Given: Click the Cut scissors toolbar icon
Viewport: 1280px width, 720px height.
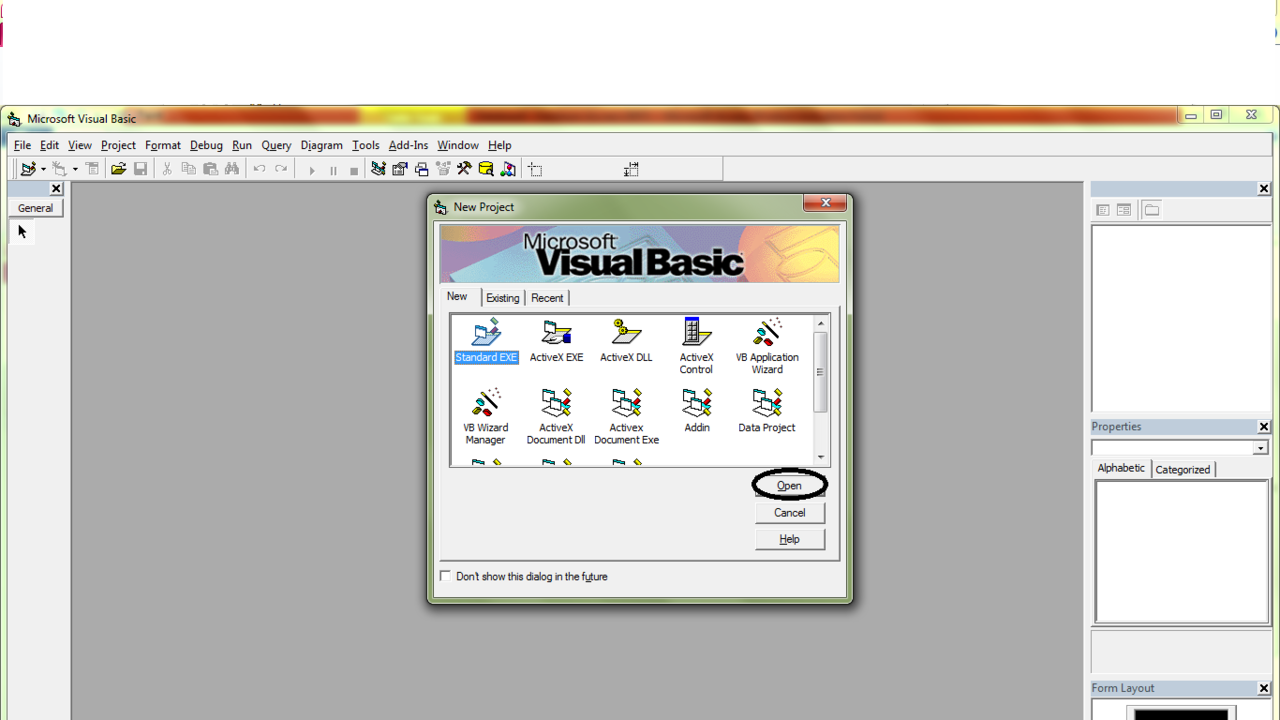Looking at the screenshot, I should 167,169.
